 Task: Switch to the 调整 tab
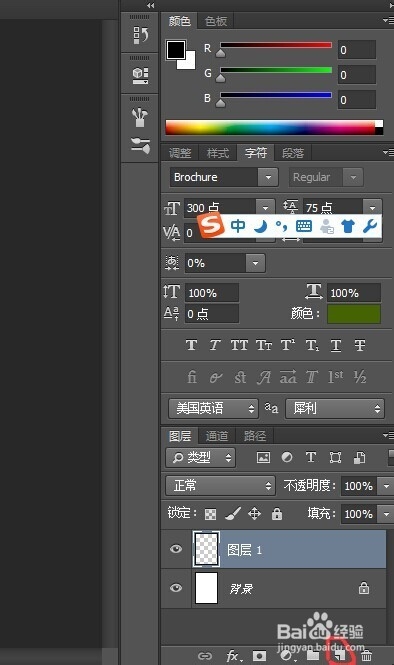(x=180, y=153)
